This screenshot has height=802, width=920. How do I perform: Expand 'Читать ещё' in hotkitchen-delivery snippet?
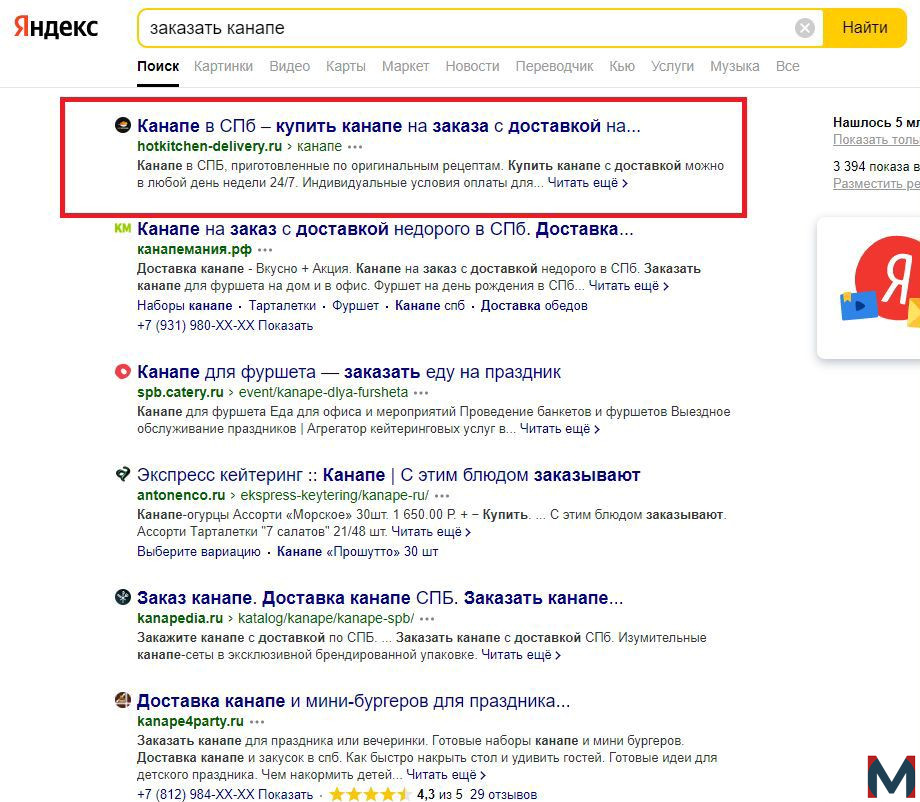[x=587, y=183]
